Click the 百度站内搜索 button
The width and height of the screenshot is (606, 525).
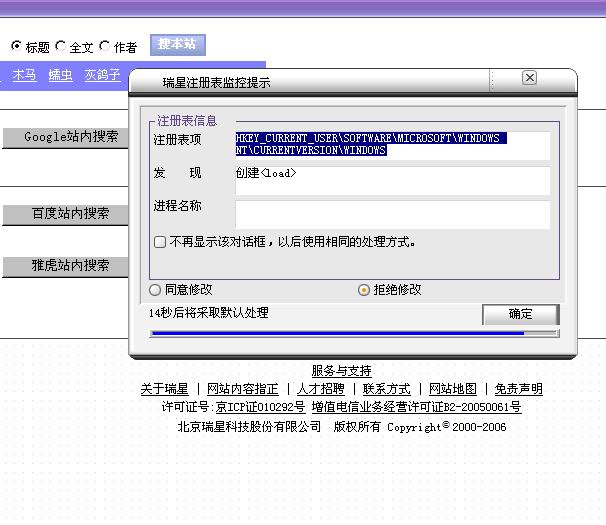(x=66, y=215)
